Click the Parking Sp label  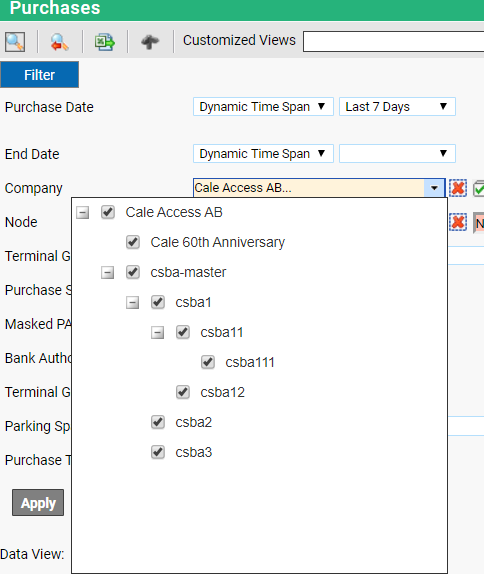(x=37, y=426)
